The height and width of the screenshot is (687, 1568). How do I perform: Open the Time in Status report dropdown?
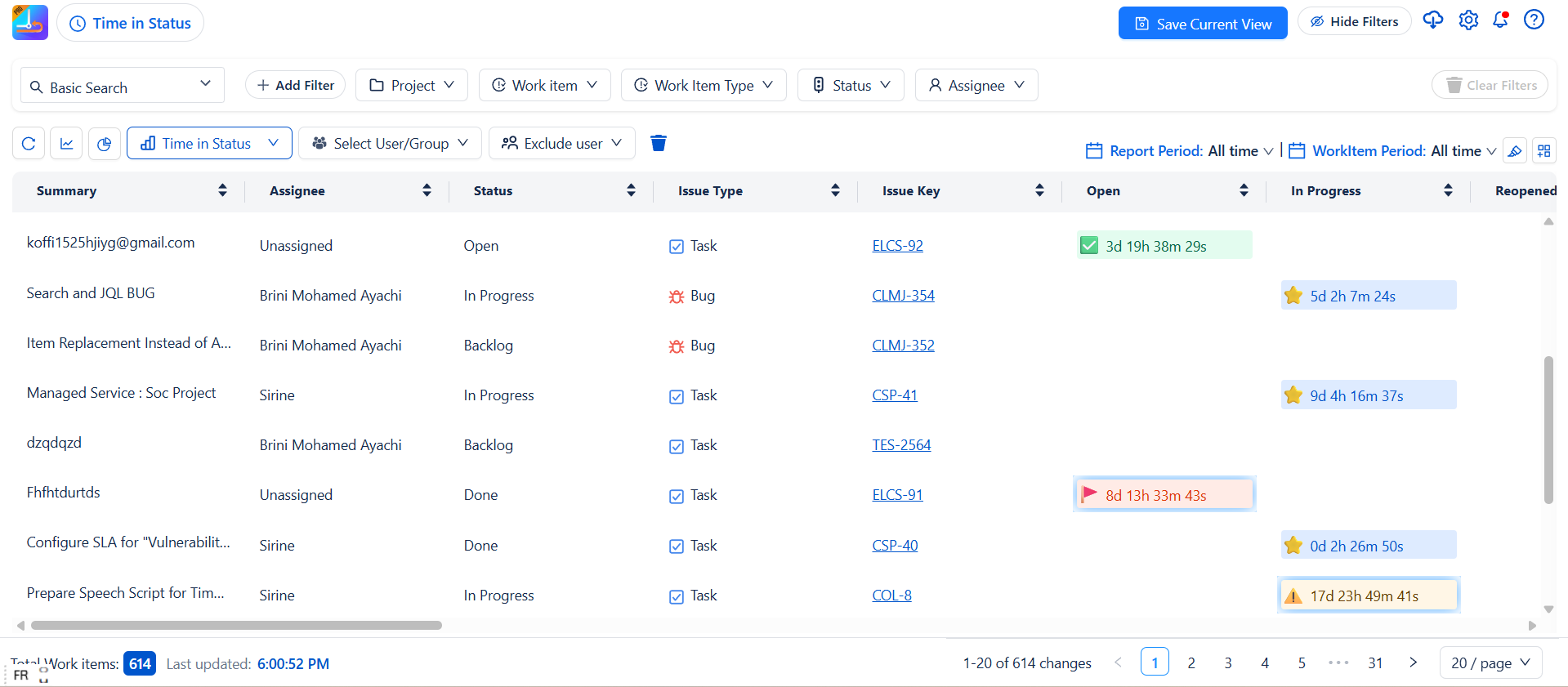coord(209,144)
